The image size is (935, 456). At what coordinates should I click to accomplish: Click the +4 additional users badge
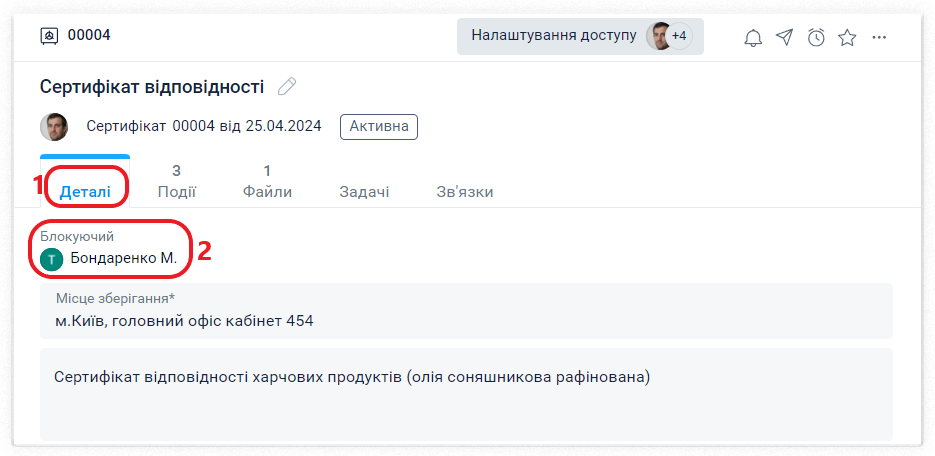(679, 36)
